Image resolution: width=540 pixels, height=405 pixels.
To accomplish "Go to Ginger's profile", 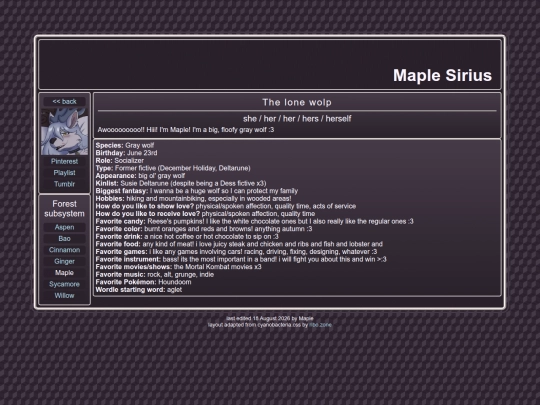I will (64, 261).
